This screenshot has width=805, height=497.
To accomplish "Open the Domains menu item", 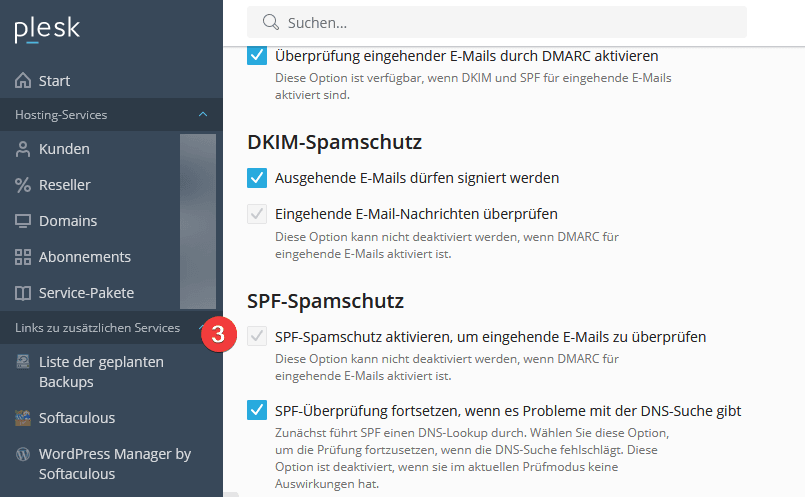I will point(68,221).
